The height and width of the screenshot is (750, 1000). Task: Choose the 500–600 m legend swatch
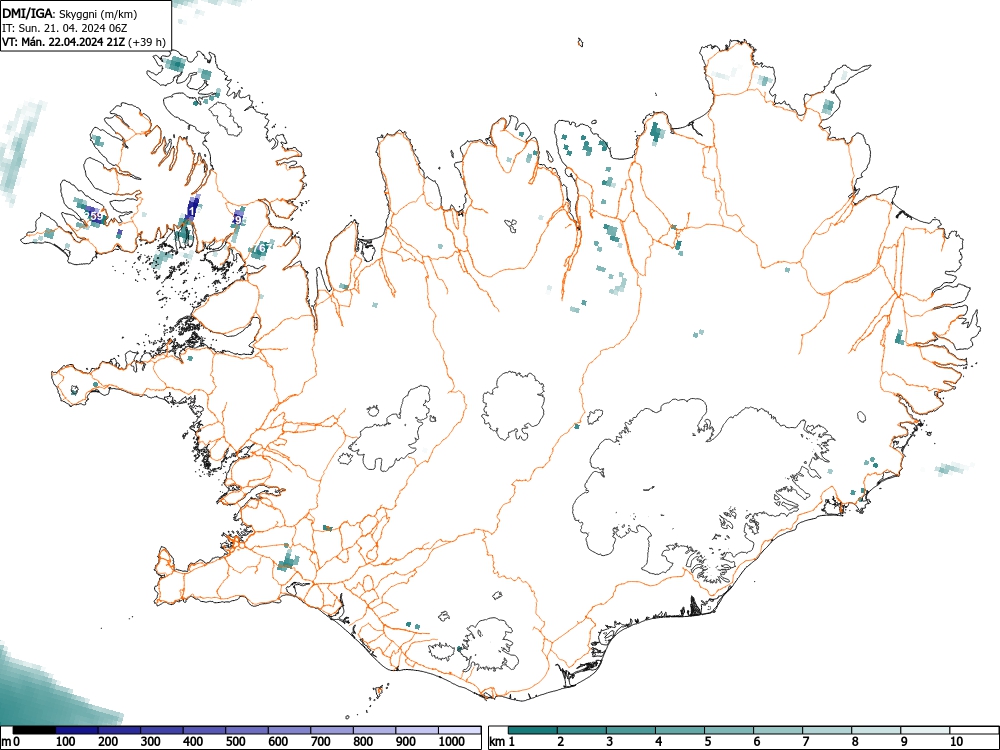[x=247, y=730]
